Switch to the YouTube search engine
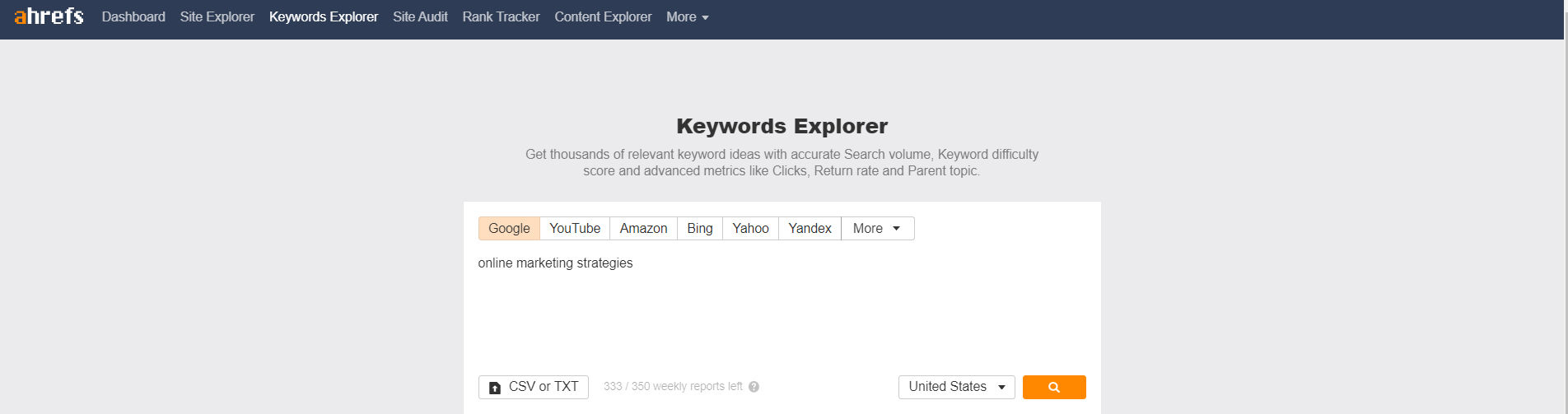Viewport: 1568px width, 414px height. point(574,229)
